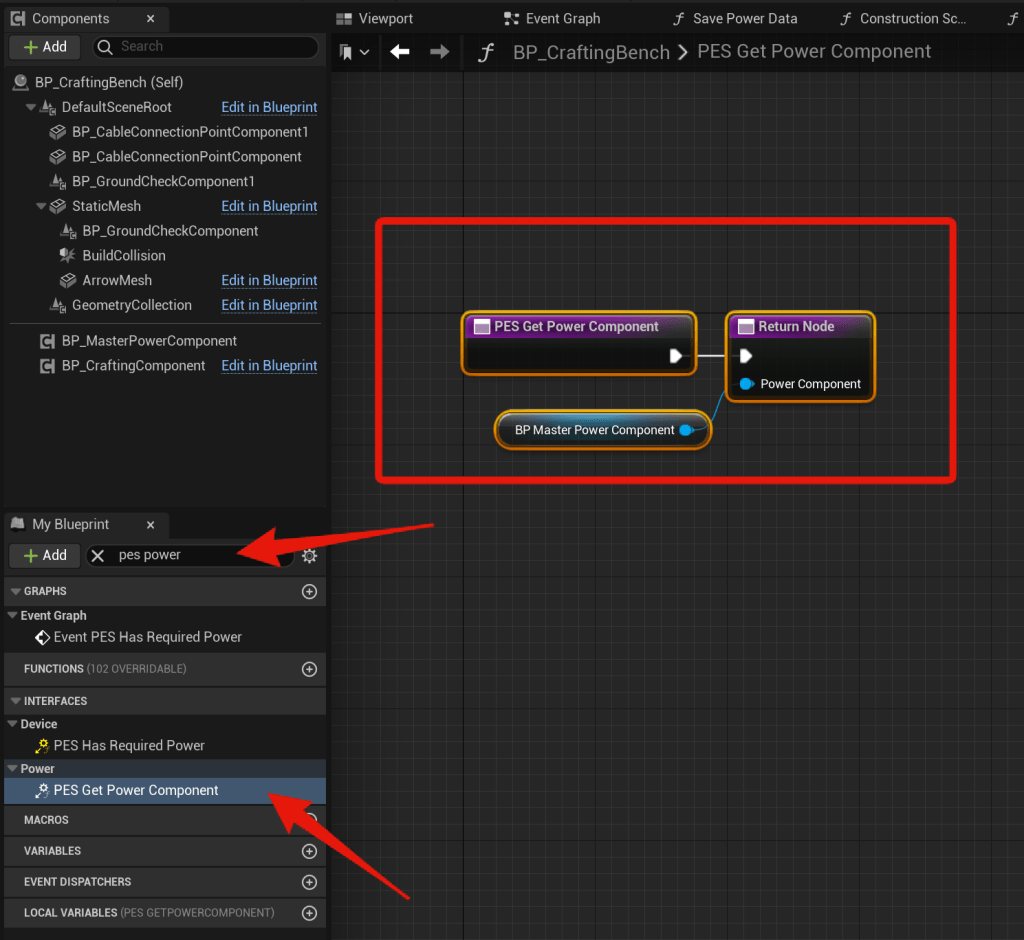
Task: Collapse the DefaultSceneRoot tree node
Action: (x=31, y=107)
